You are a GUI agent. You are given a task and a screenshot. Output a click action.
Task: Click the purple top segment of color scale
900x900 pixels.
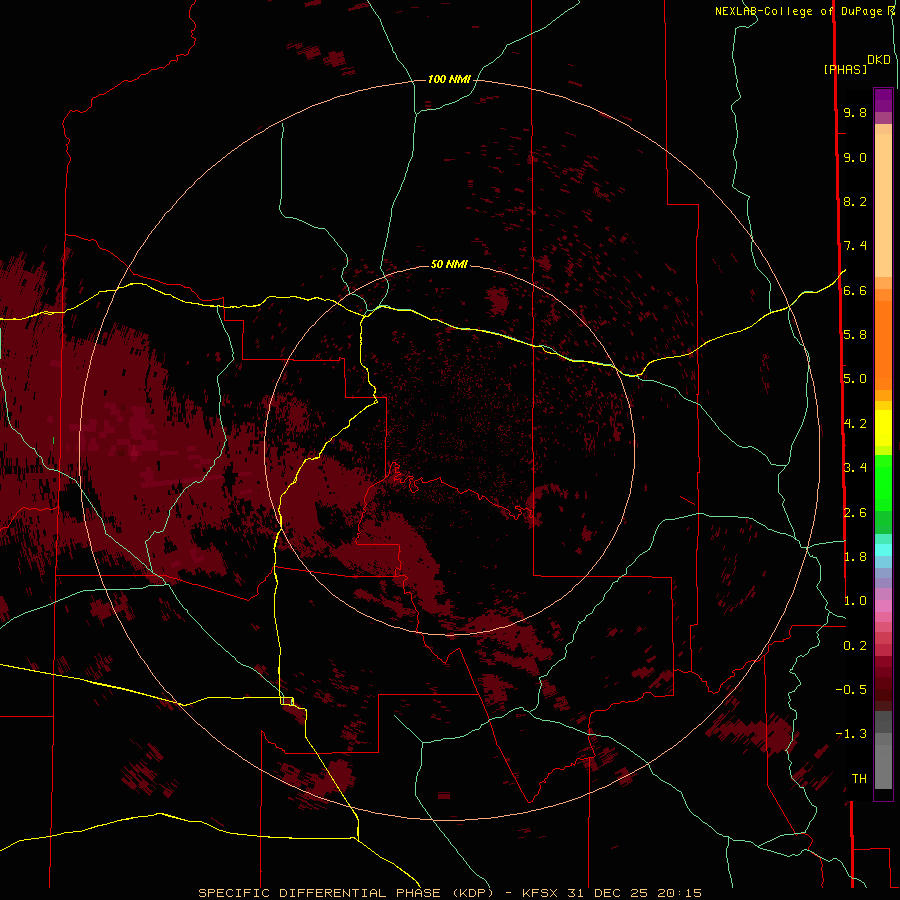click(883, 101)
